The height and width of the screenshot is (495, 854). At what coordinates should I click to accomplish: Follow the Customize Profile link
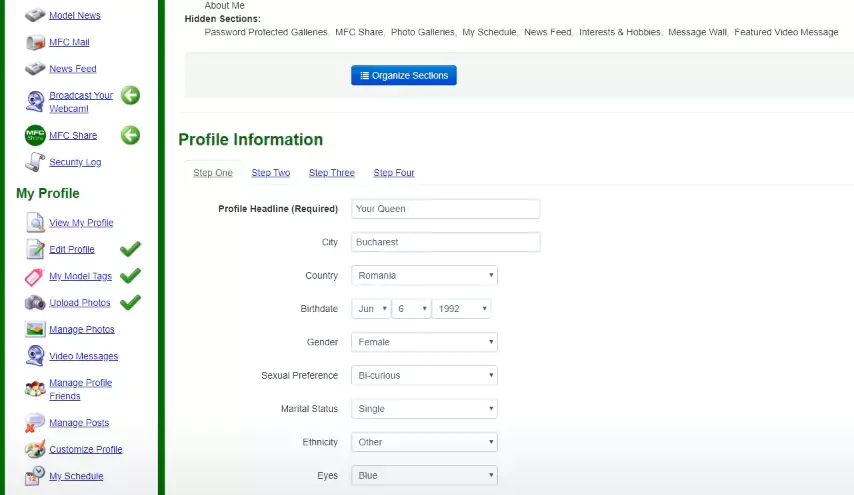click(86, 449)
